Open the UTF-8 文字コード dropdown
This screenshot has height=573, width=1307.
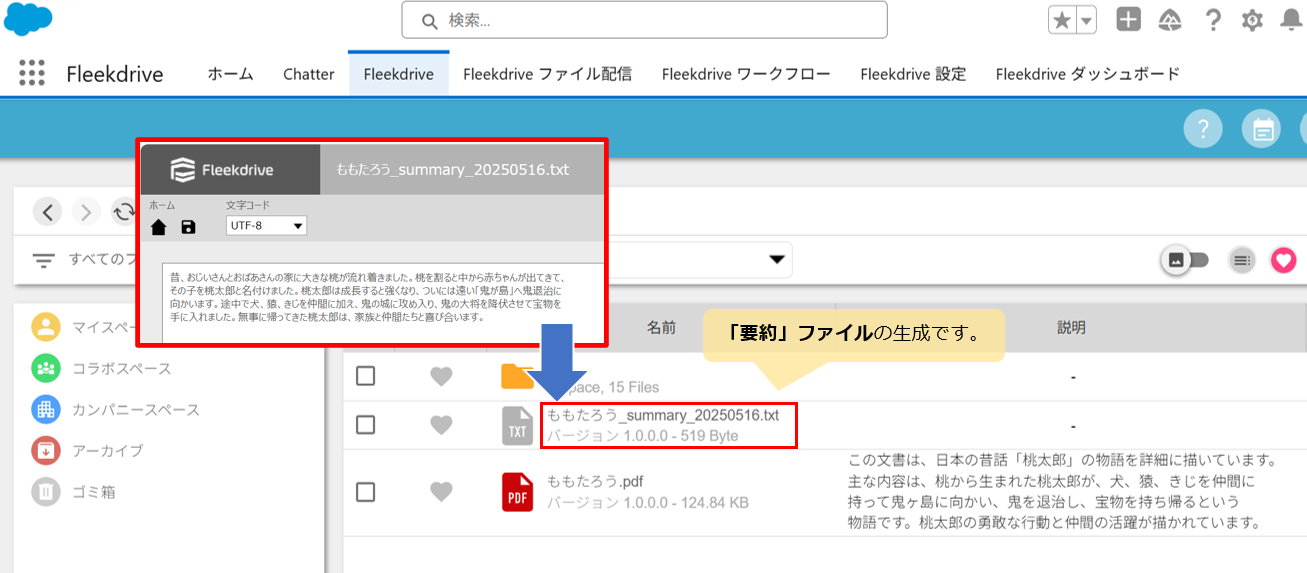click(266, 226)
